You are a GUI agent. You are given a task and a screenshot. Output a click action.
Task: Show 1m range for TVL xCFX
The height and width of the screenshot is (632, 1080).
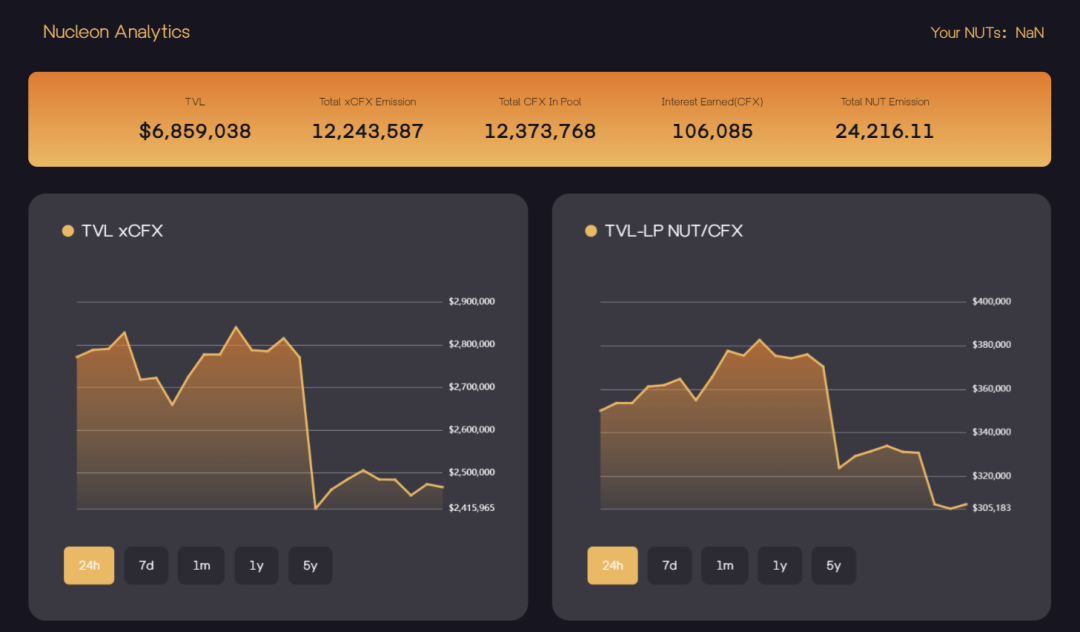(x=201, y=566)
